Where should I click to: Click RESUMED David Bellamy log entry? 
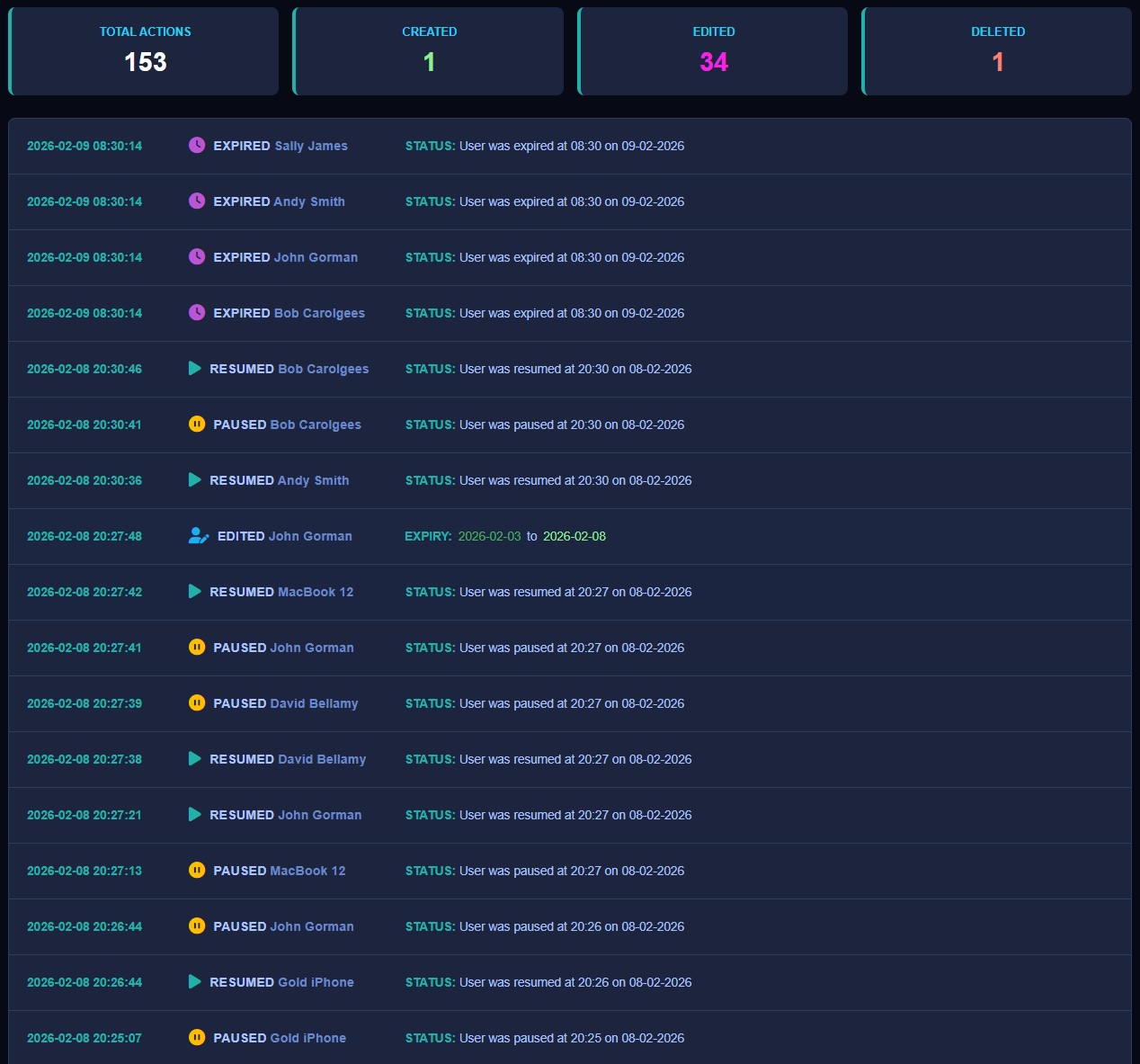tap(288, 759)
